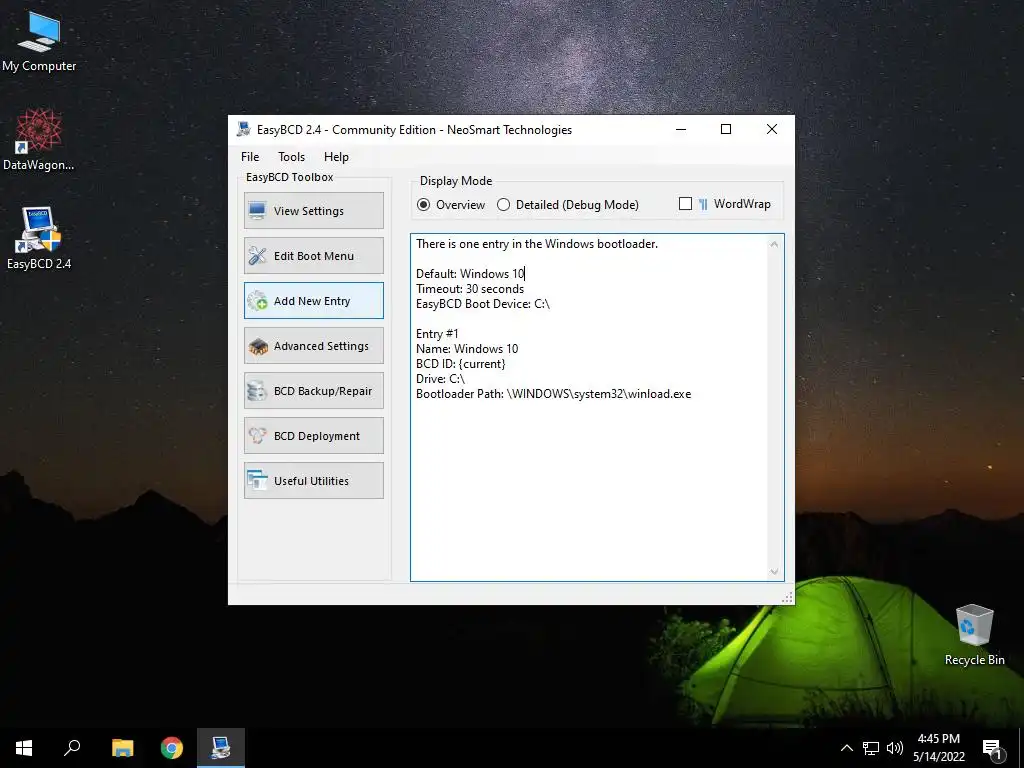Click the EasyBCD title bar app icon
This screenshot has width=1024, height=768.
click(x=244, y=129)
